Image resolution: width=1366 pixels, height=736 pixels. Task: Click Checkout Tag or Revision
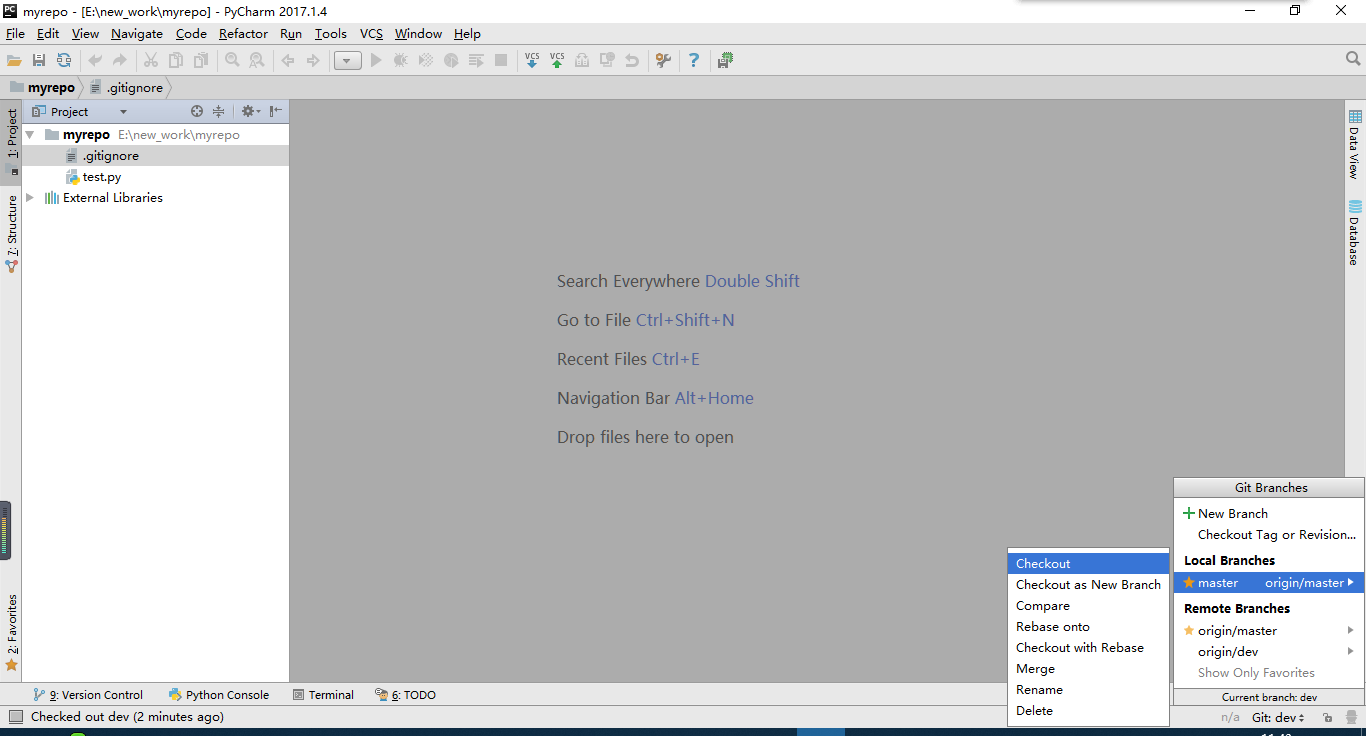pos(1270,535)
